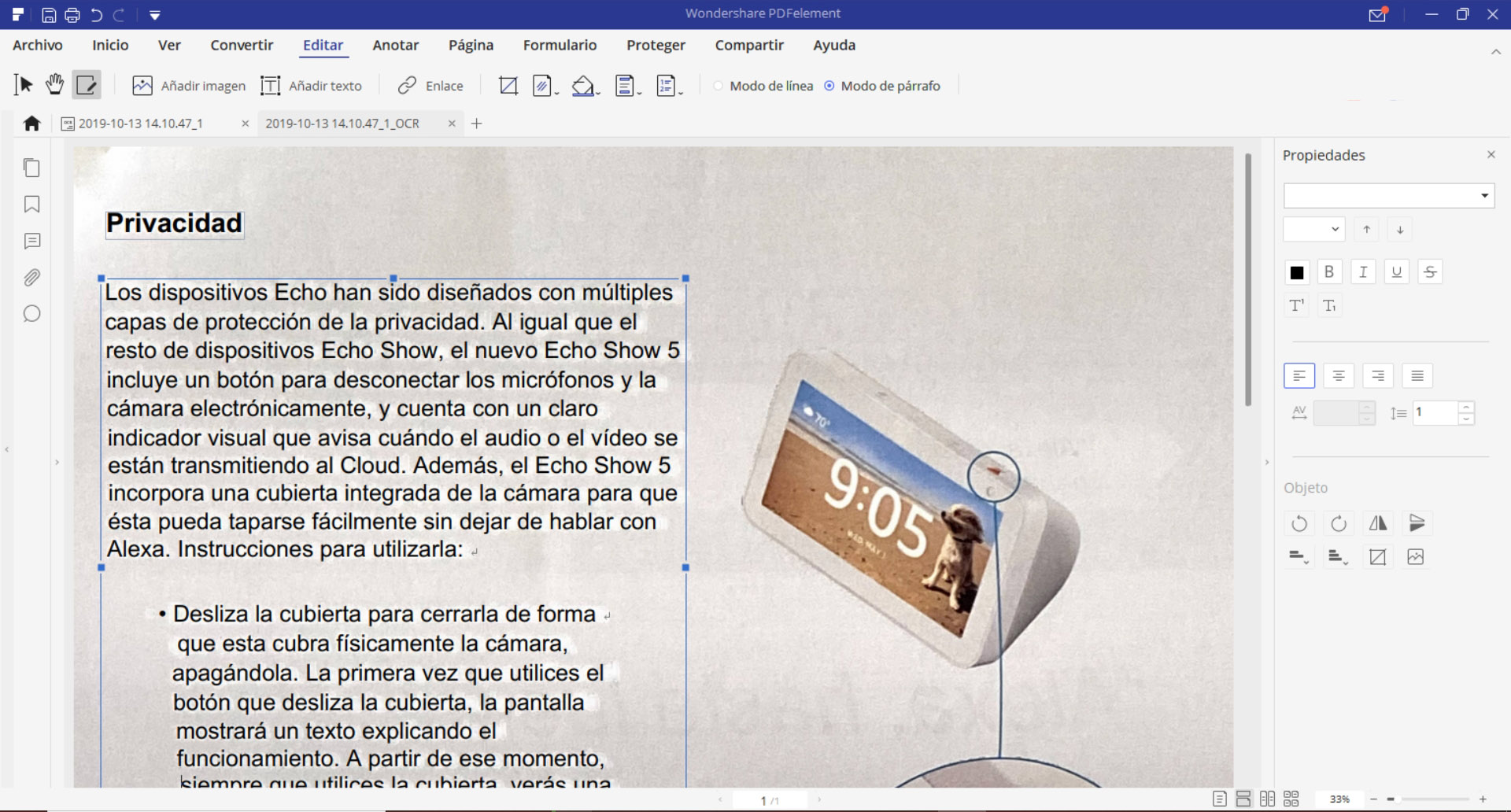Close the Propiedades panel

(x=1491, y=155)
